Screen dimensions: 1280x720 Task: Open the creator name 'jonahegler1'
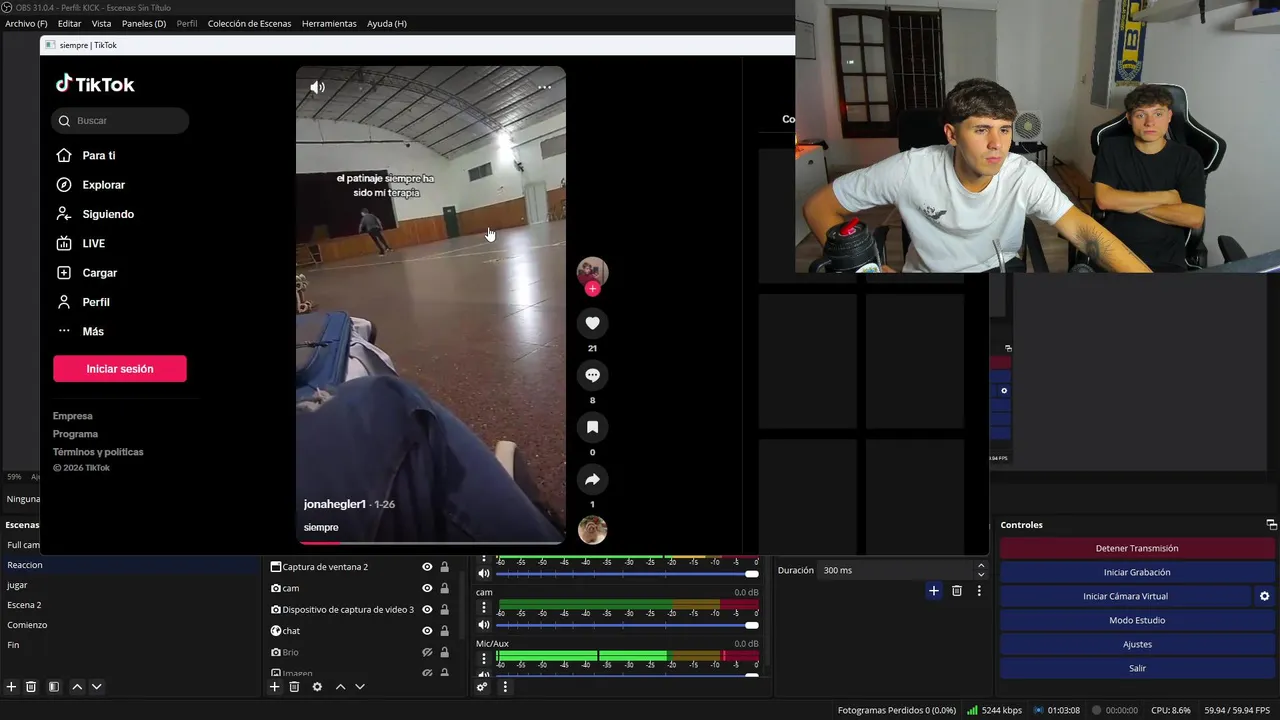[335, 505]
